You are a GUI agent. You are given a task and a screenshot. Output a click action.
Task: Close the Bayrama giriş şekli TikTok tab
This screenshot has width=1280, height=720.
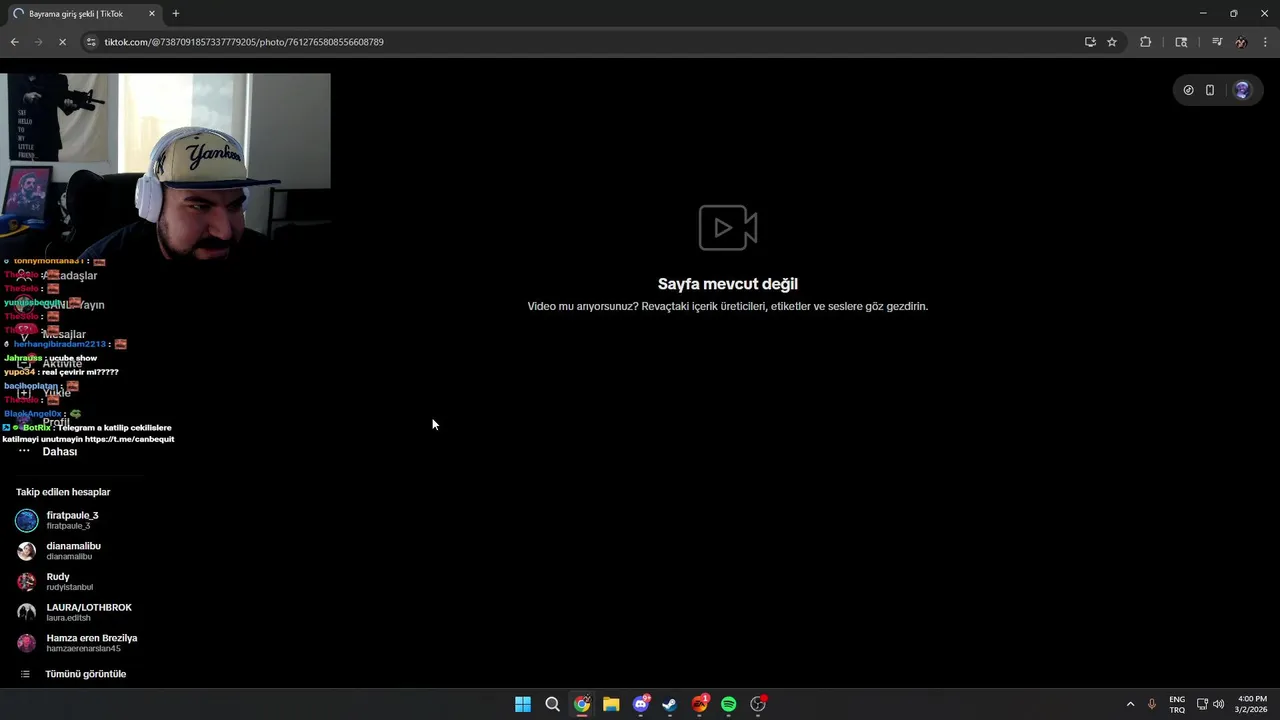(x=152, y=14)
